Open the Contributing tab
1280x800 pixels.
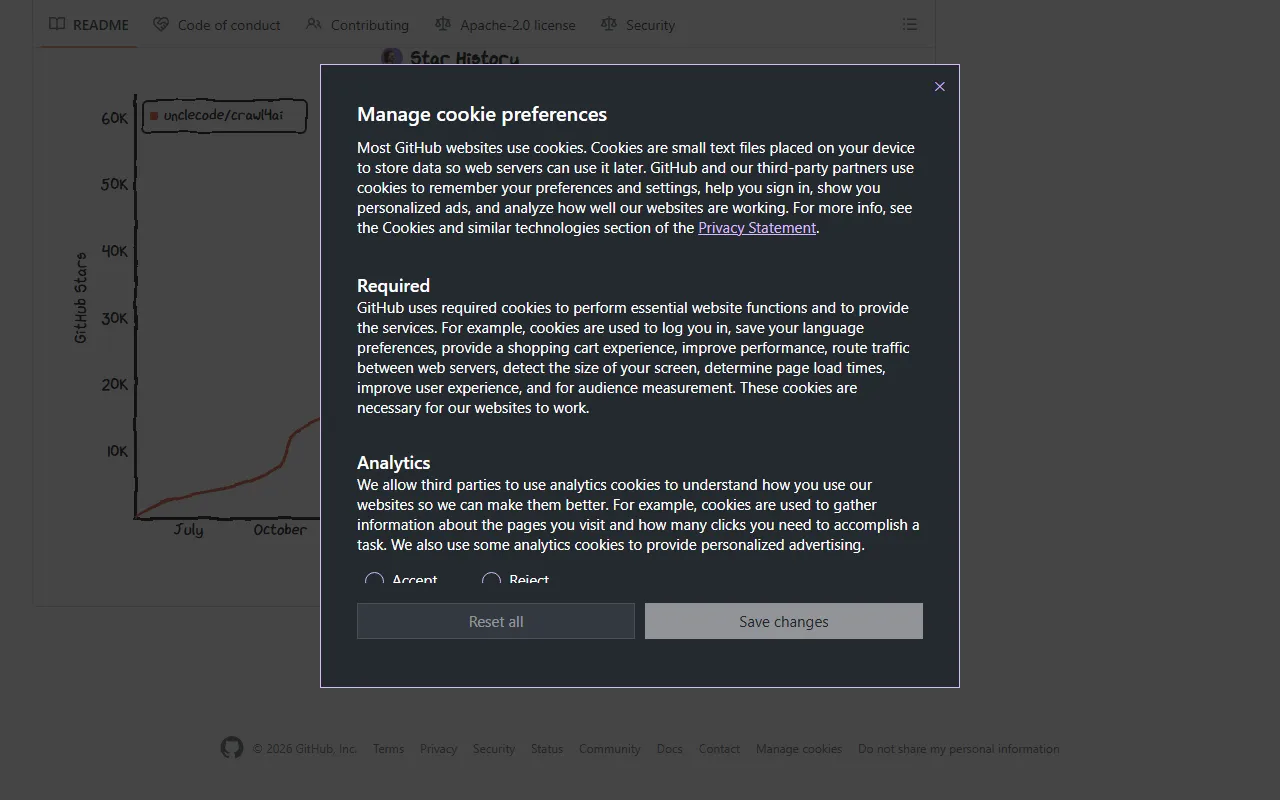pos(357,24)
